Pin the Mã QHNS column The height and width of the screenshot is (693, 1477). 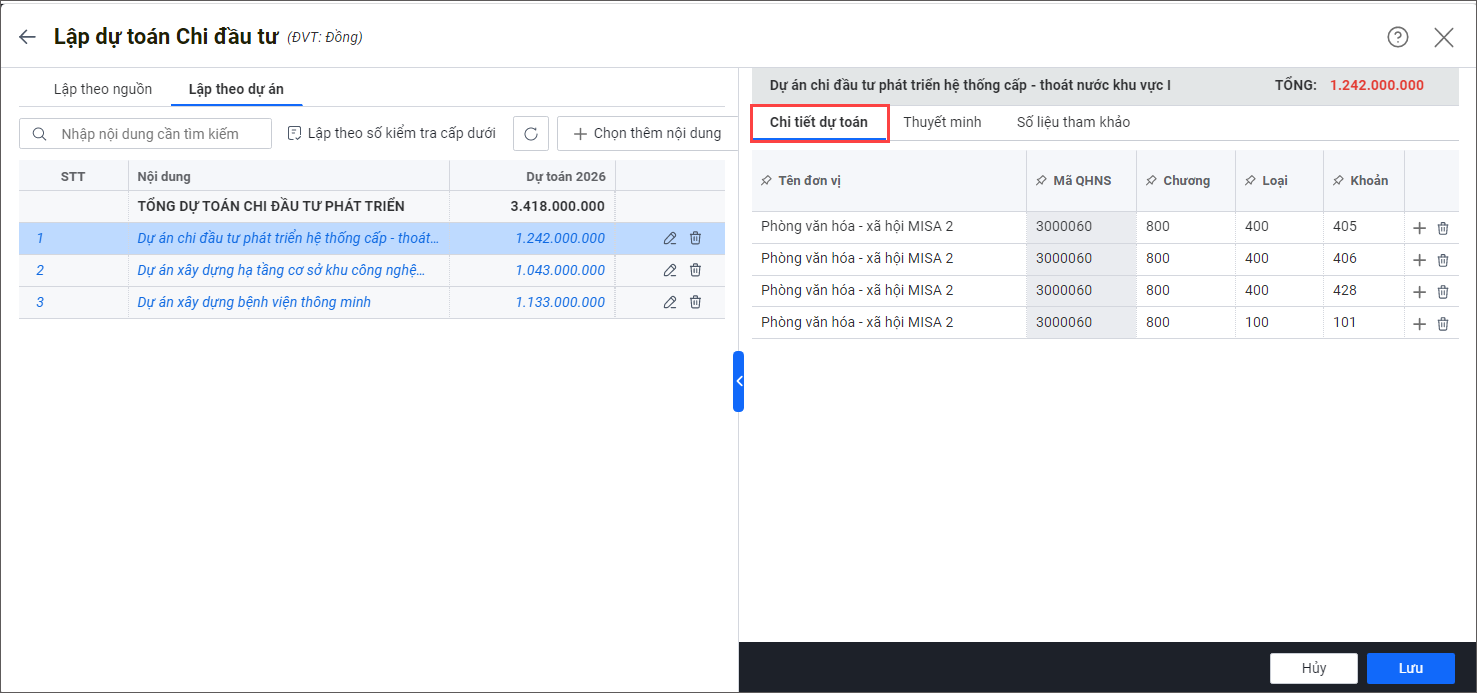[1042, 181]
